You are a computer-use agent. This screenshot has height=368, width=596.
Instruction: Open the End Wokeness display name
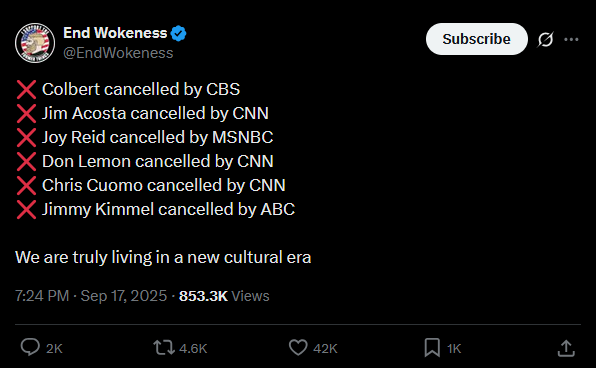[115, 33]
